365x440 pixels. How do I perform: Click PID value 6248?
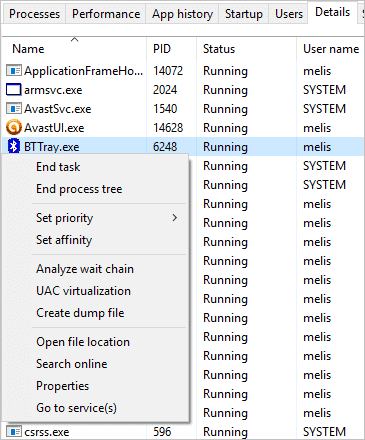[x=165, y=147]
